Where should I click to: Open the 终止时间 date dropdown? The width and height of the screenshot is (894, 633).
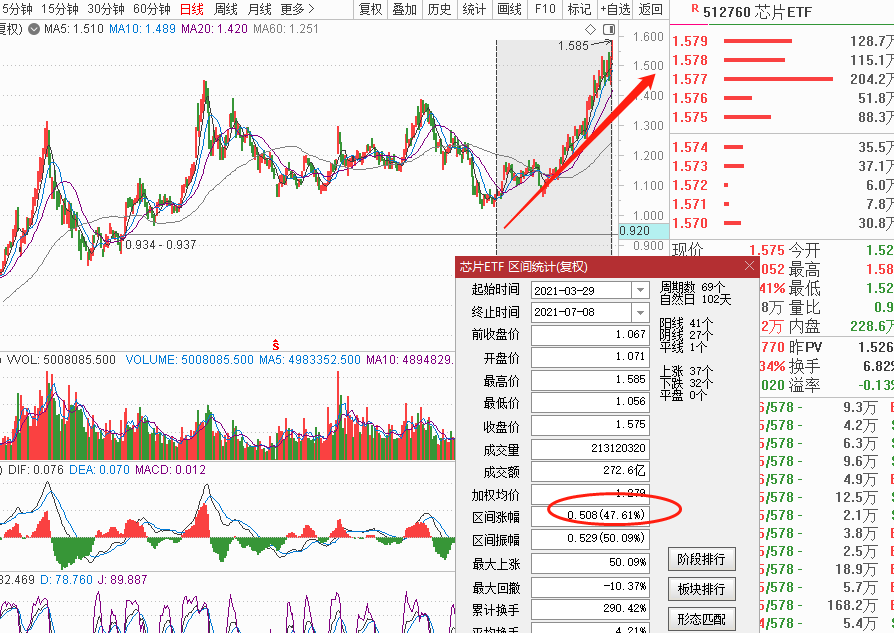(640, 313)
